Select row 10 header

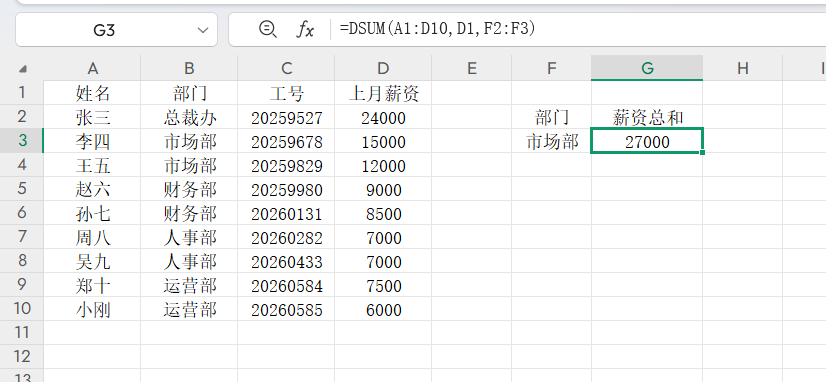[22, 309]
